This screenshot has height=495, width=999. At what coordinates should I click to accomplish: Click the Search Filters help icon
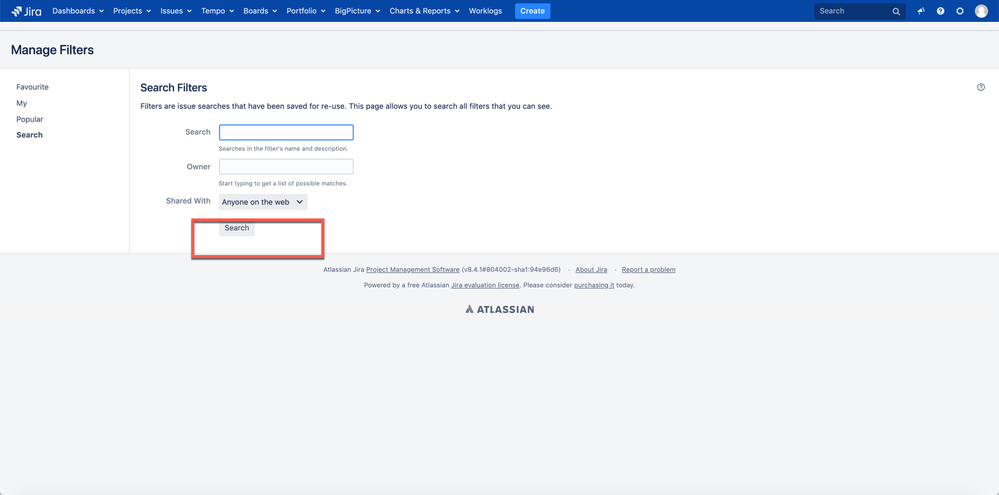tap(981, 87)
